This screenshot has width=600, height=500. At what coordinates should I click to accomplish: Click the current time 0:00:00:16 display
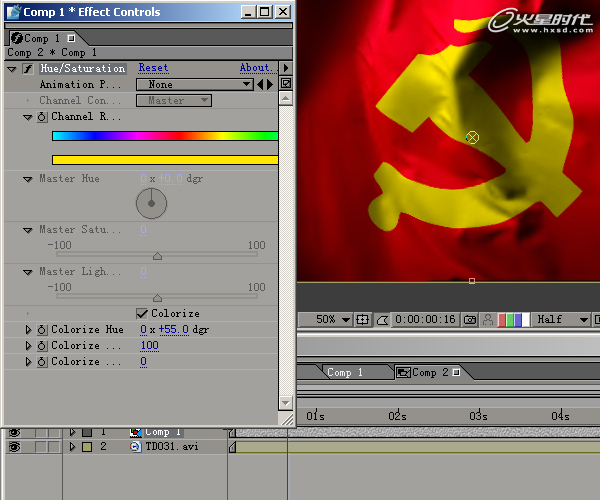(425, 319)
